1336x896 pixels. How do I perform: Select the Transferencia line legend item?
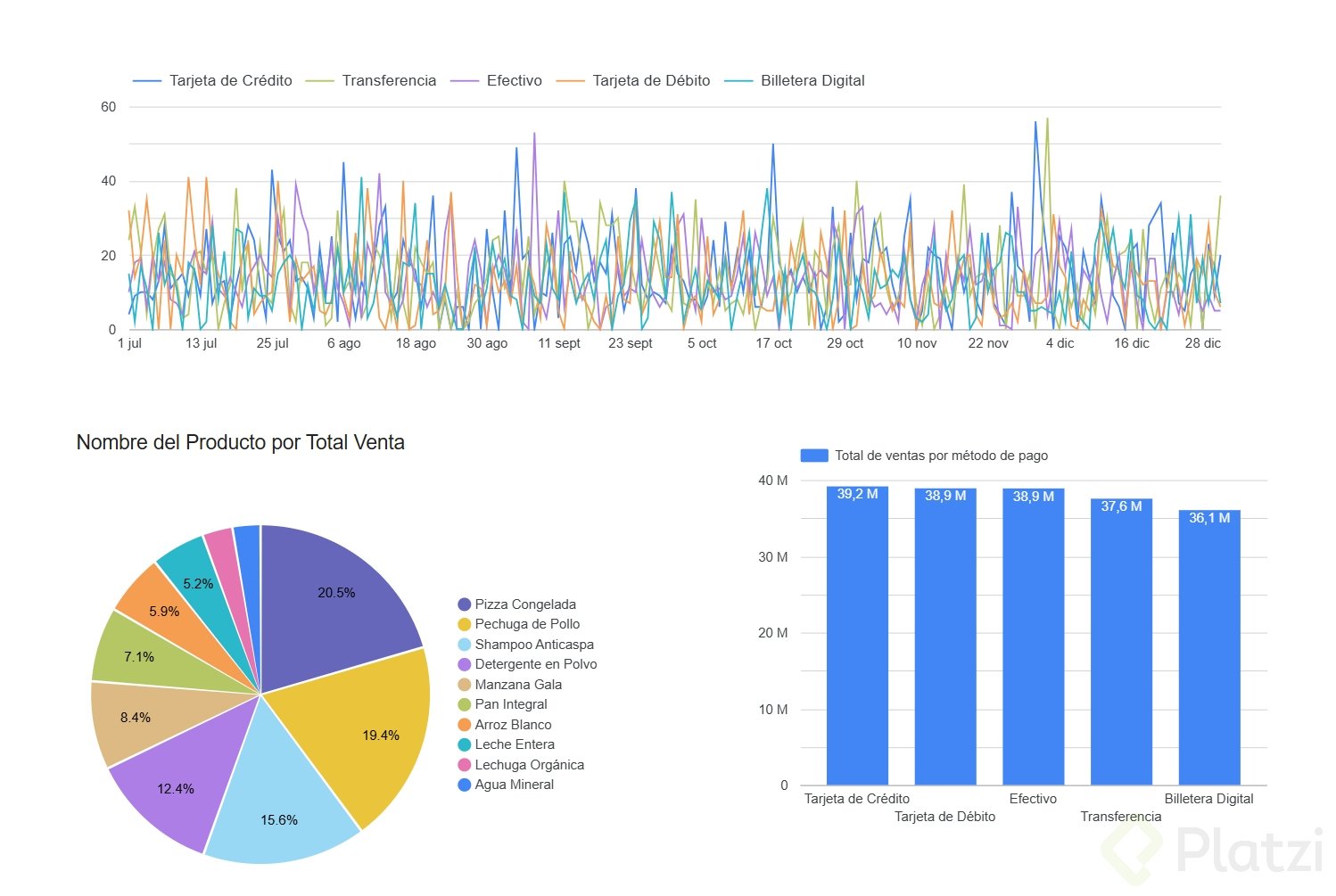pyautogui.click(x=371, y=80)
